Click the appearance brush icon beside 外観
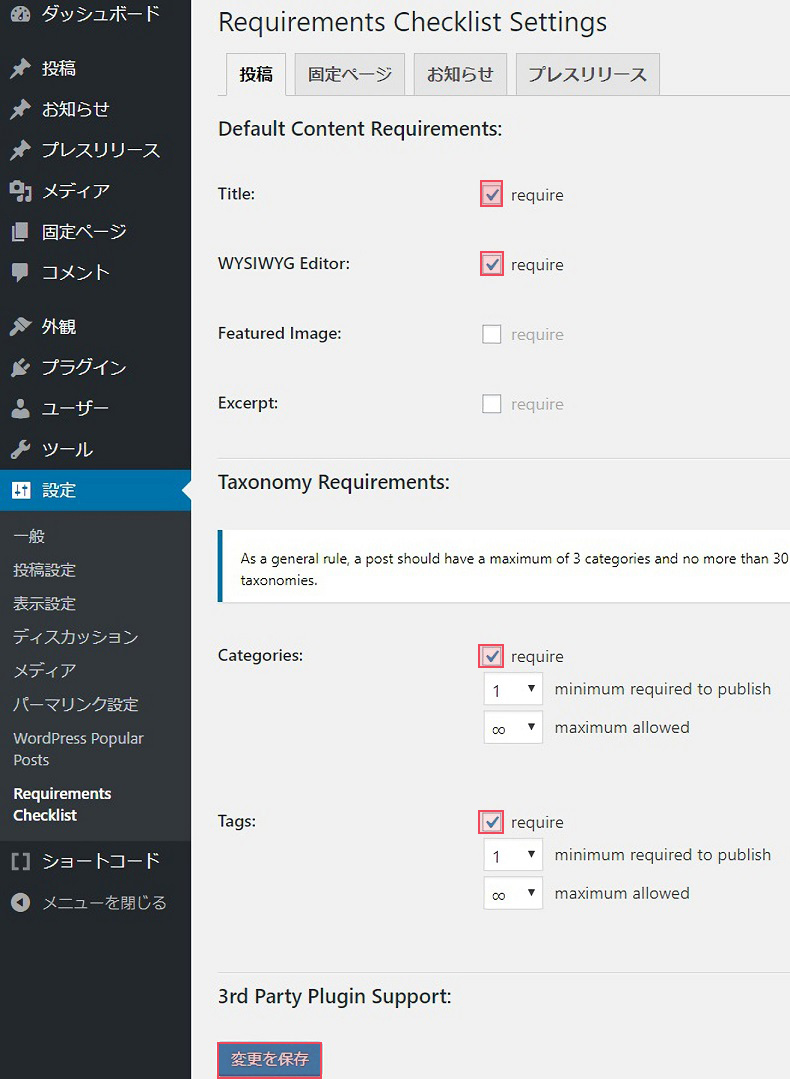The height and width of the screenshot is (1079, 790). point(21,326)
